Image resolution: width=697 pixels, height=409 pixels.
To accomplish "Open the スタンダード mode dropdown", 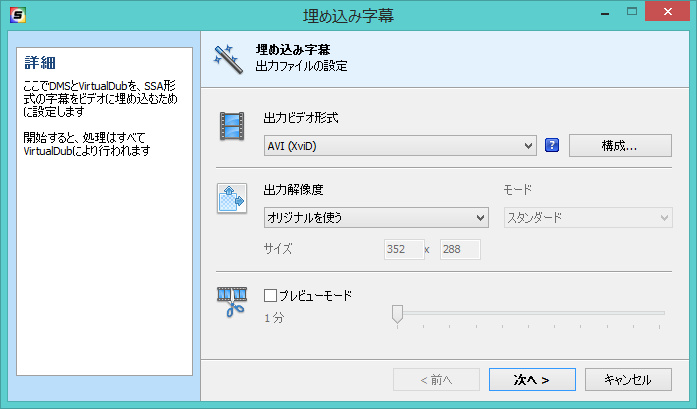I will click(586, 218).
